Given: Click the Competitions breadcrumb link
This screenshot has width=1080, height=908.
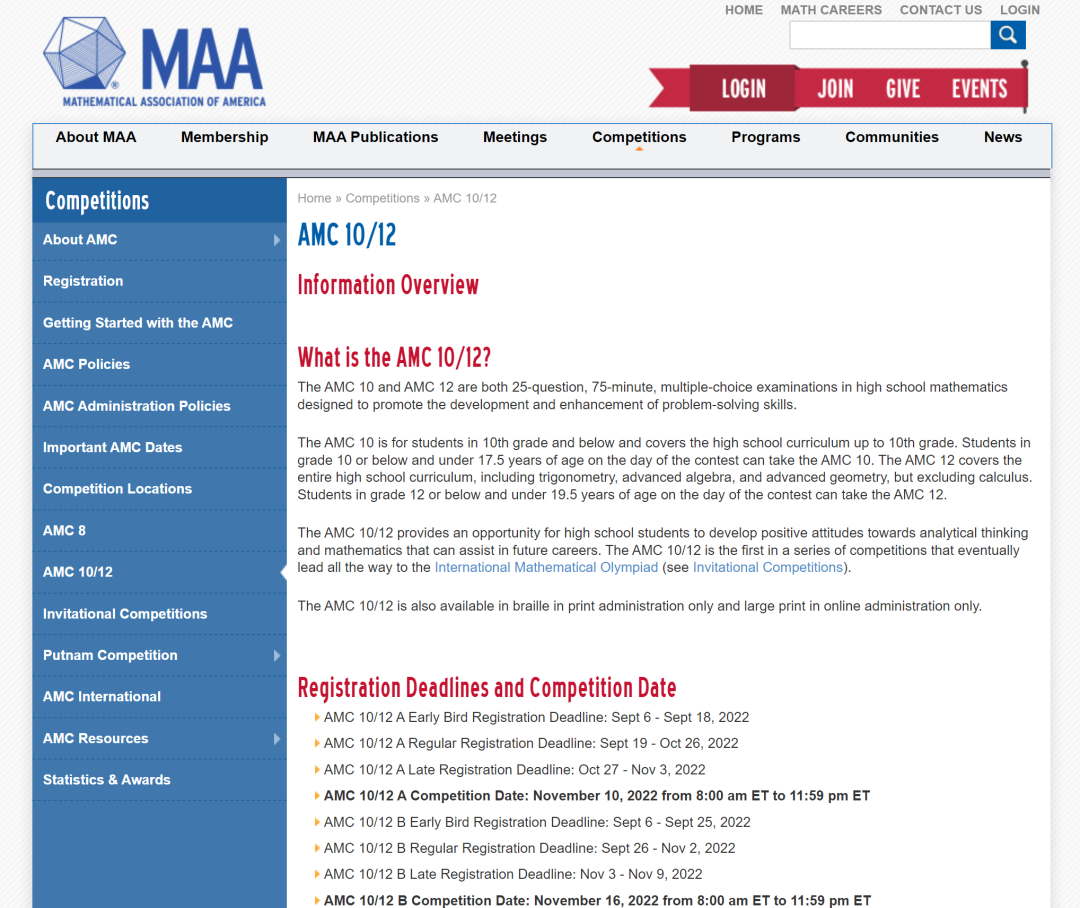Looking at the screenshot, I should click(382, 198).
